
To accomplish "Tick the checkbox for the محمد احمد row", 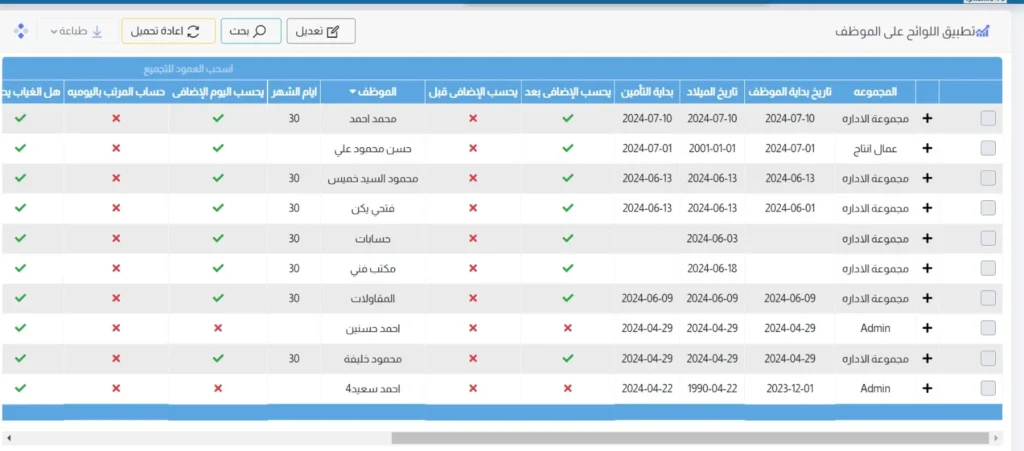I will tap(988, 118).
